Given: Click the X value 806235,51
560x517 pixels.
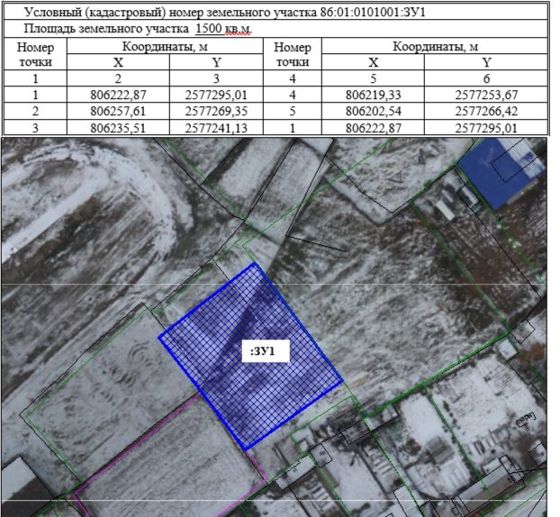Looking at the screenshot, I should [x=118, y=128].
